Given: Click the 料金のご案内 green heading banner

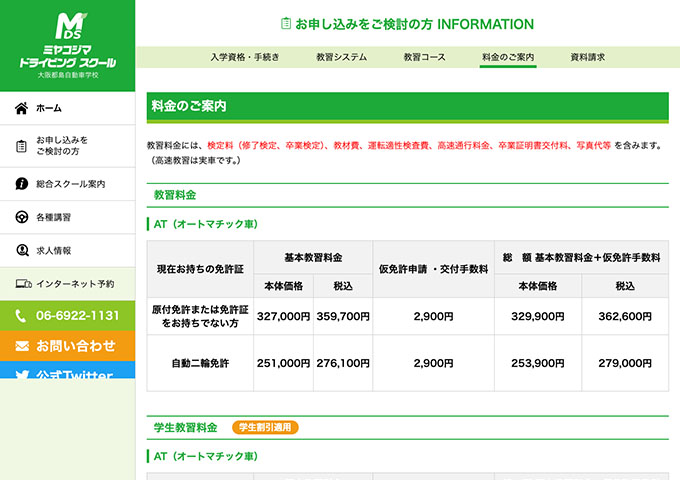Looking at the screenshot, I should click(x=408, y=107).
